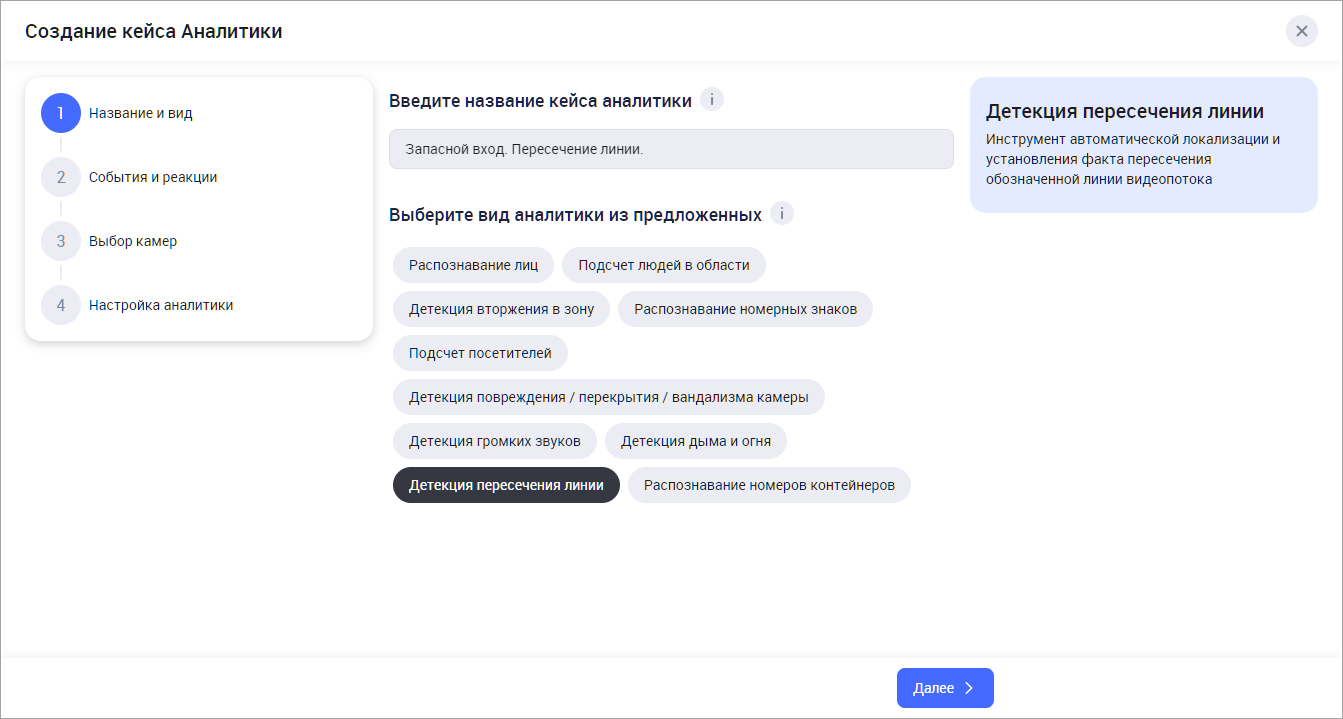Viewport: 1343px width, 719px height.
Task: Click the analytics case name input field
Action: [670, 149]
